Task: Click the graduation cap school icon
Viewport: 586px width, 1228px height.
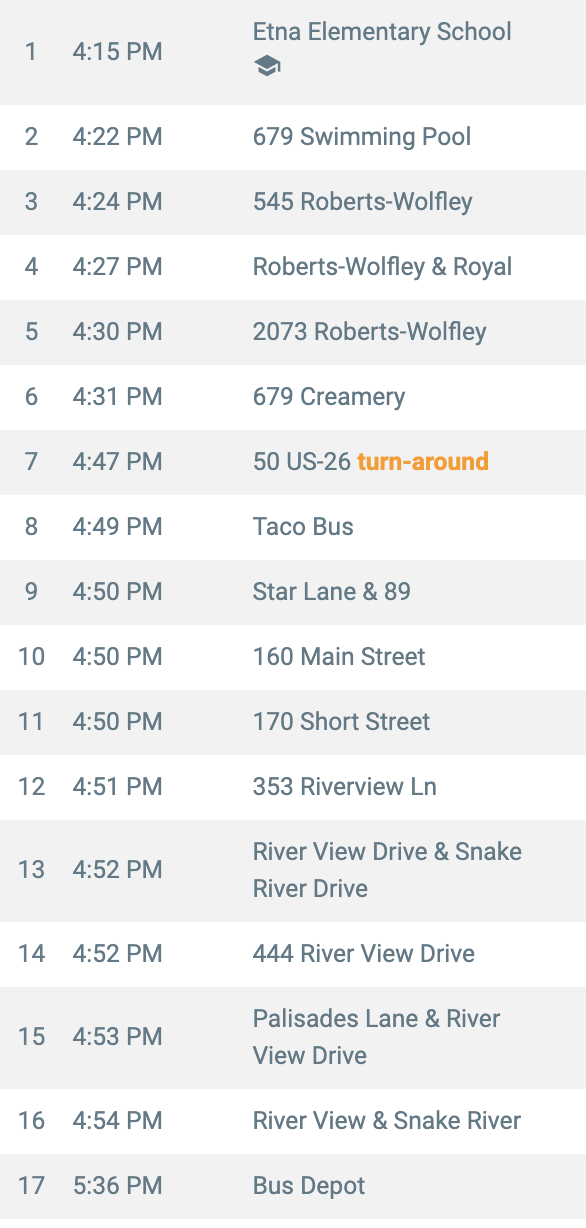Action: pos(267,66)
